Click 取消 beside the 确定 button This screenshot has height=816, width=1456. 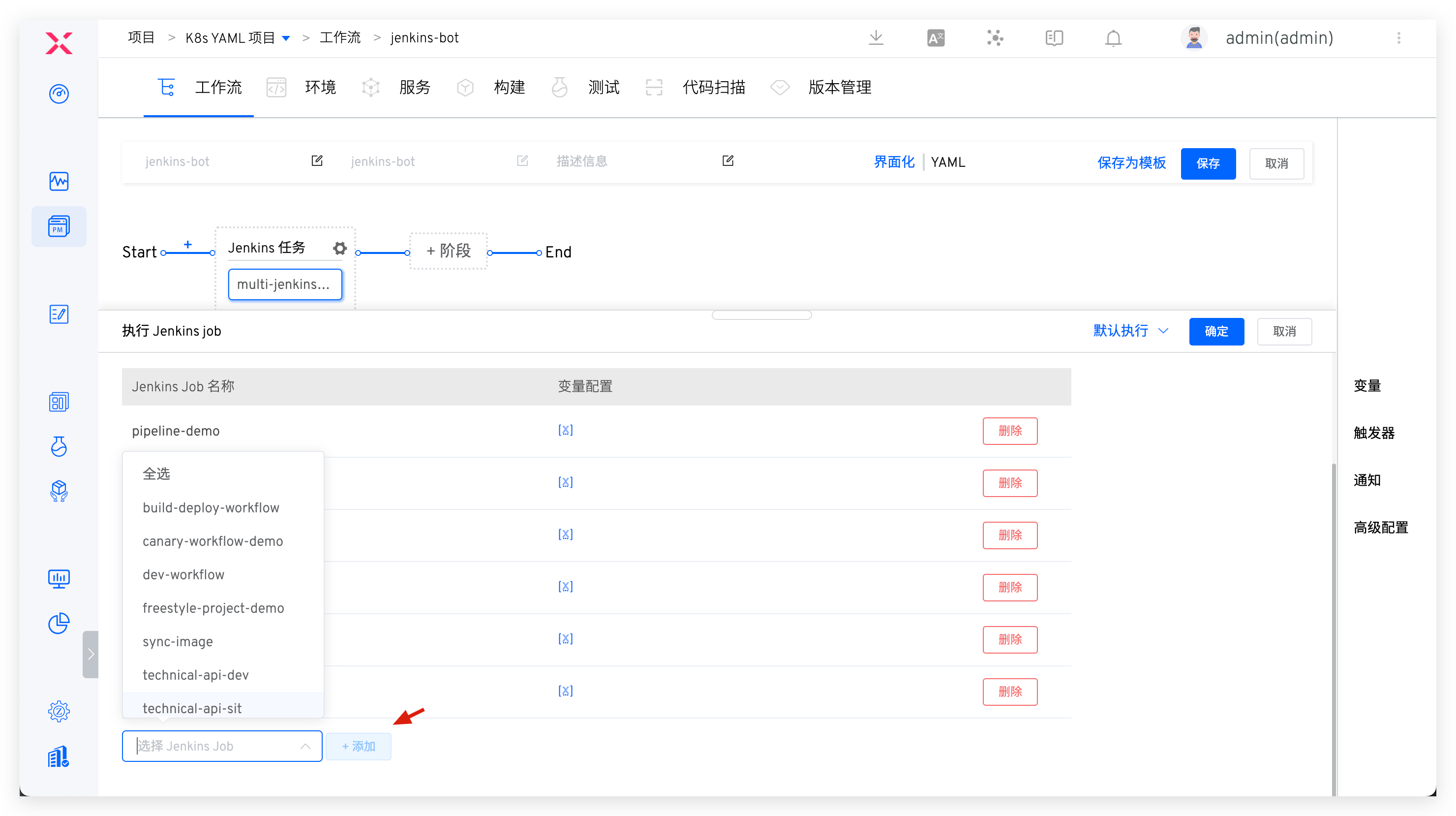click(x=1284, y=331)
